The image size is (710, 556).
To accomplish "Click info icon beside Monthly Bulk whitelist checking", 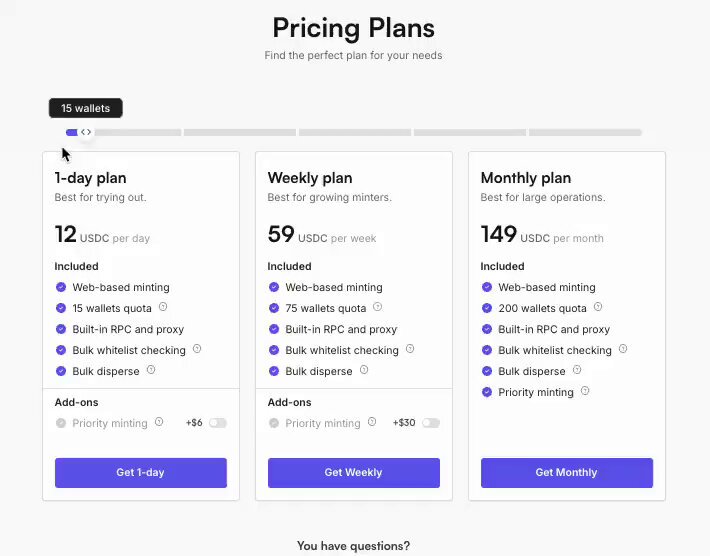I will pyautogui.click(x=623, y=349).
